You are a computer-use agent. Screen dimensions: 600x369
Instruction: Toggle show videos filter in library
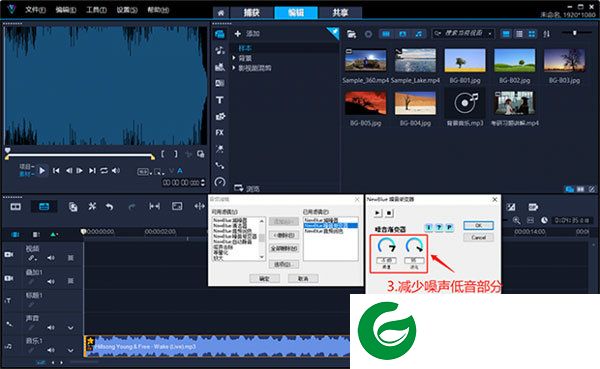pyautogui.click(x=386, y=34)
